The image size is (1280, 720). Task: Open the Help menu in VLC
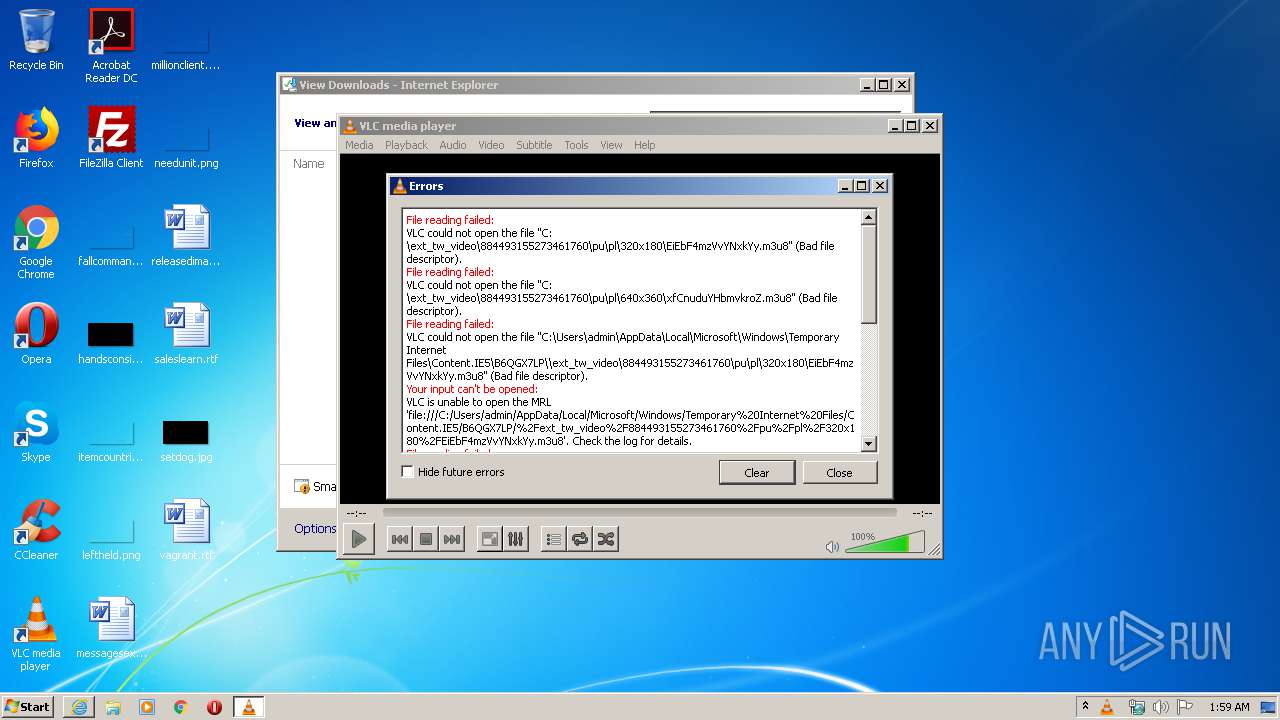(645, 145)
